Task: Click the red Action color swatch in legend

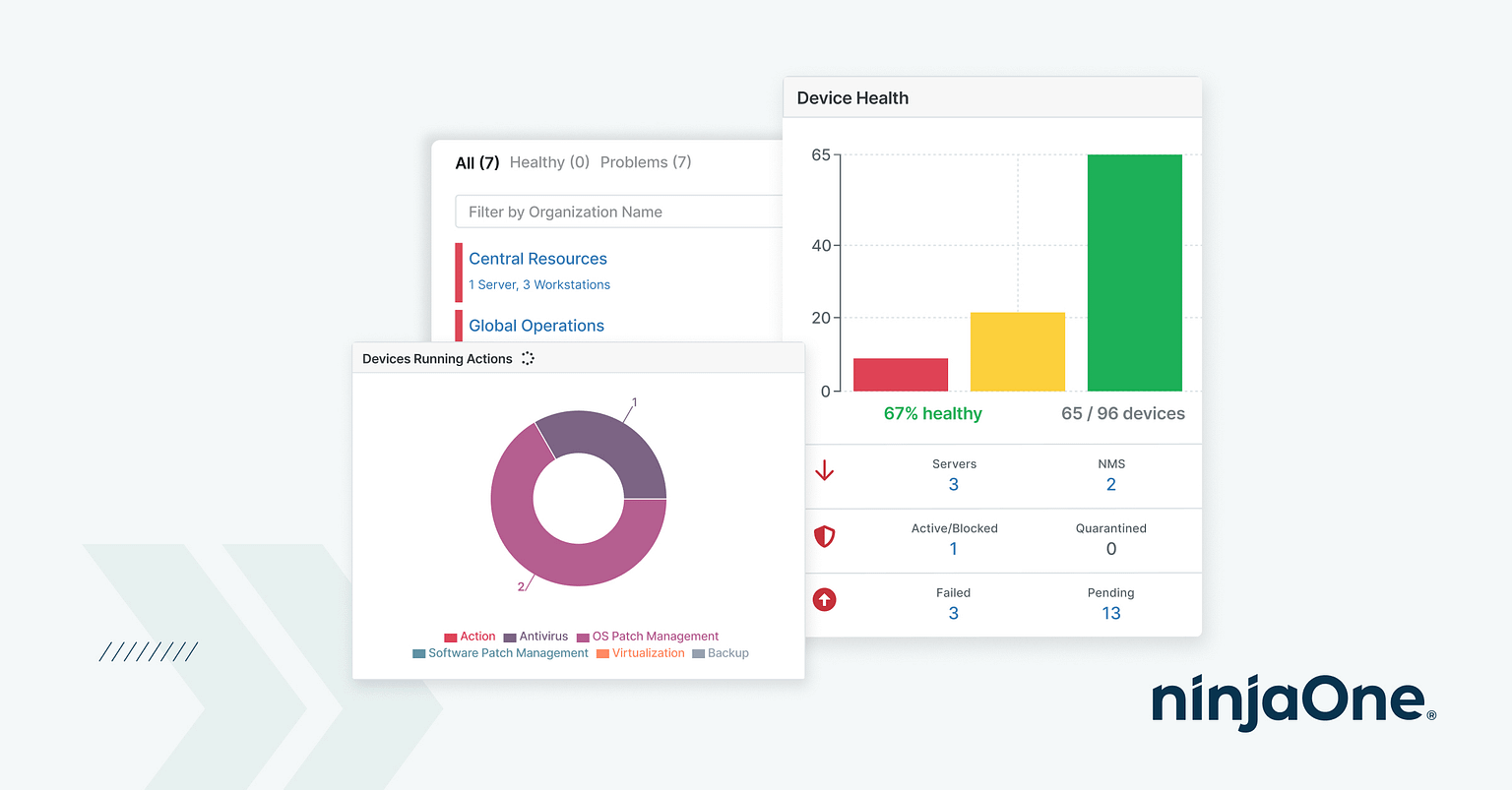Action: tap(450, 637)
